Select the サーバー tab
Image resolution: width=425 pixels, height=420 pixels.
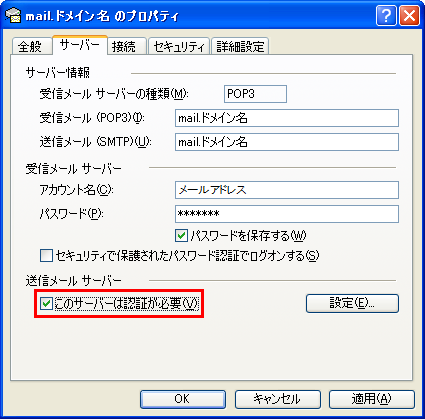(80, 45)
